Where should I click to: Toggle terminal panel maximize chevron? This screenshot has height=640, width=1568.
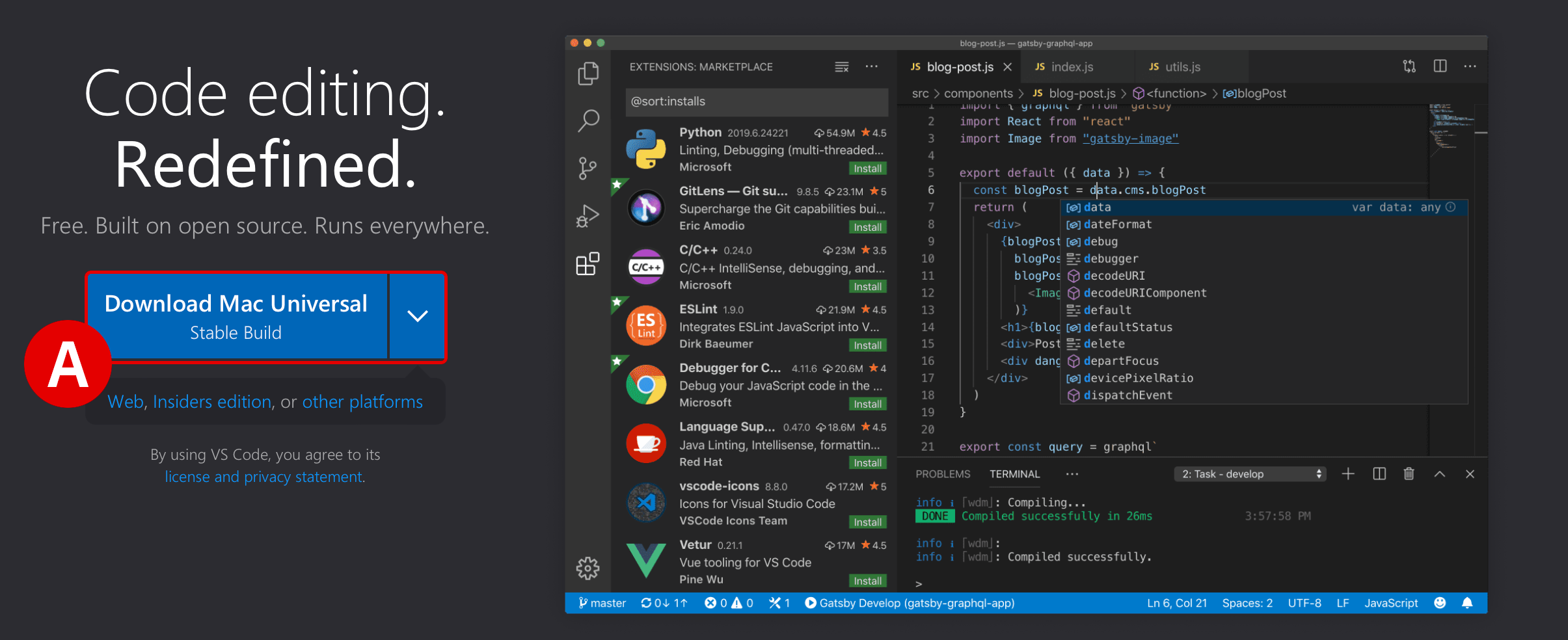tap(1440, 474)
